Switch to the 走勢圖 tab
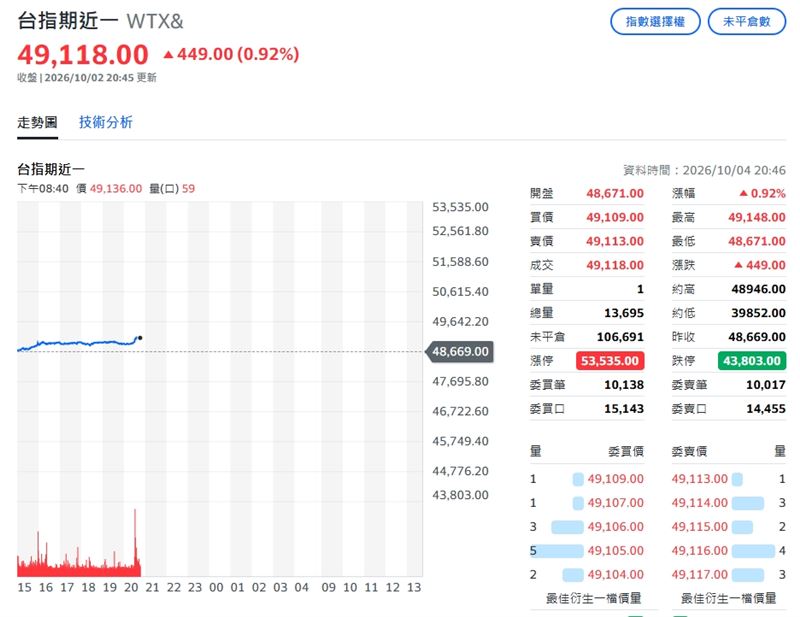 pos(37,122)
